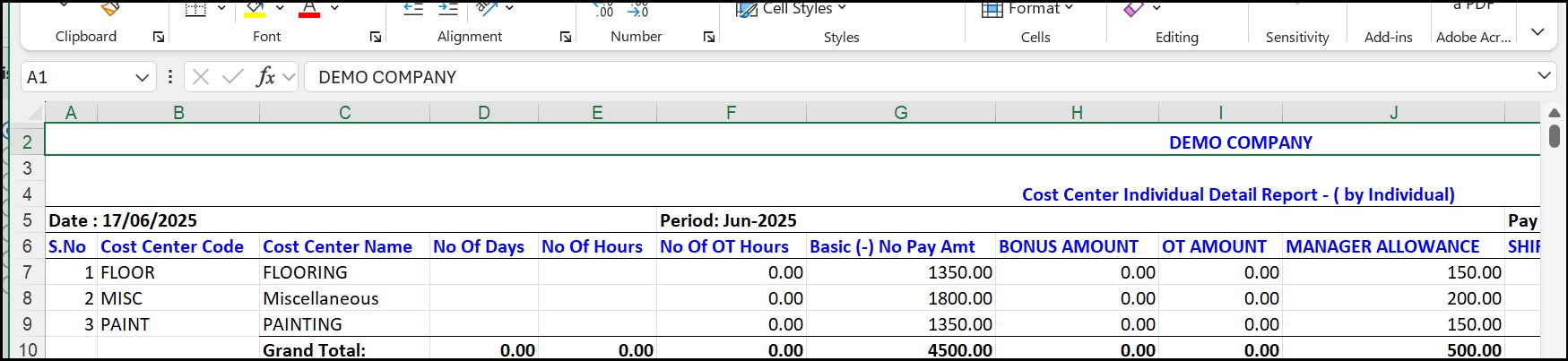Collapse the ribbon using the chevron
This screenshot has height=361, width=1568.
[1538, 32]
